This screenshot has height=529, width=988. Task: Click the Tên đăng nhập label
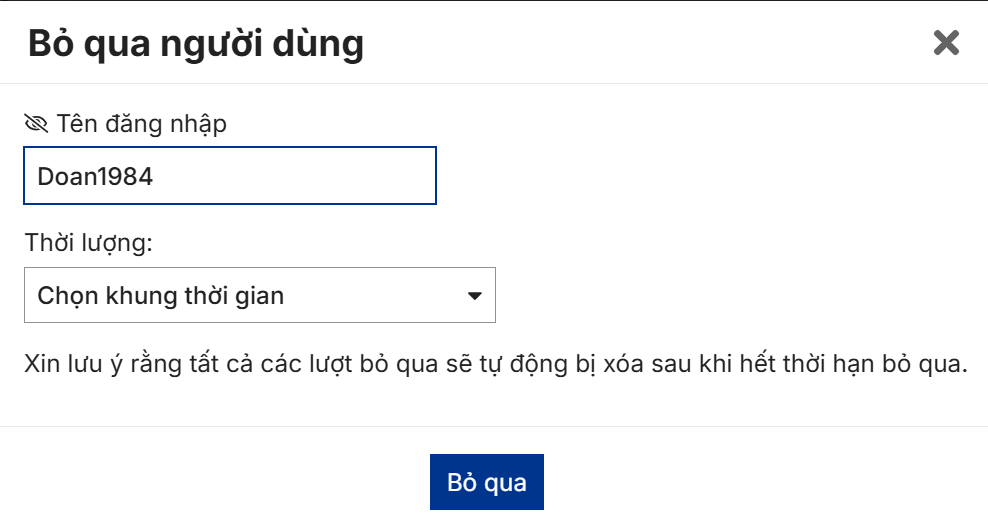(141, 124)
